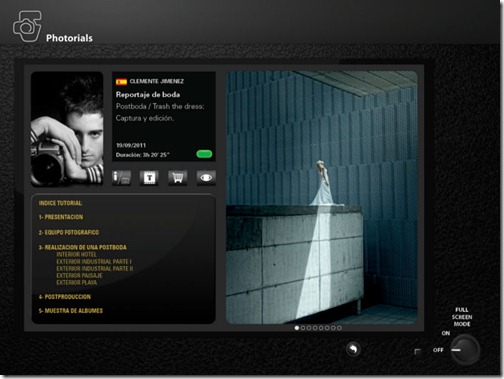This screenshot has width=504, height=379.
Task: Open chapter 2- EQUIPO FOTOGRAFICO
Action: pyautogui.click(x=69, y=232)
